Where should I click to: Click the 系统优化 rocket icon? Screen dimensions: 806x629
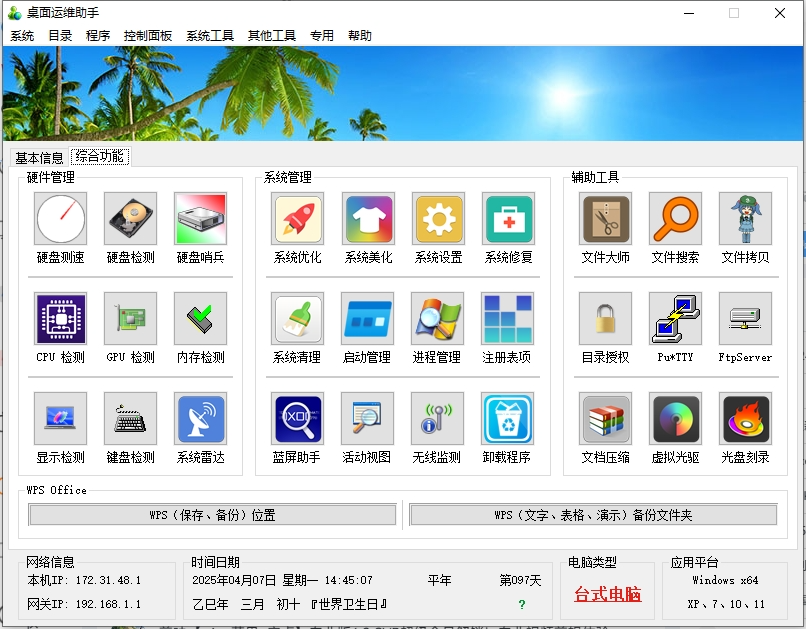[x=298, y=218]
